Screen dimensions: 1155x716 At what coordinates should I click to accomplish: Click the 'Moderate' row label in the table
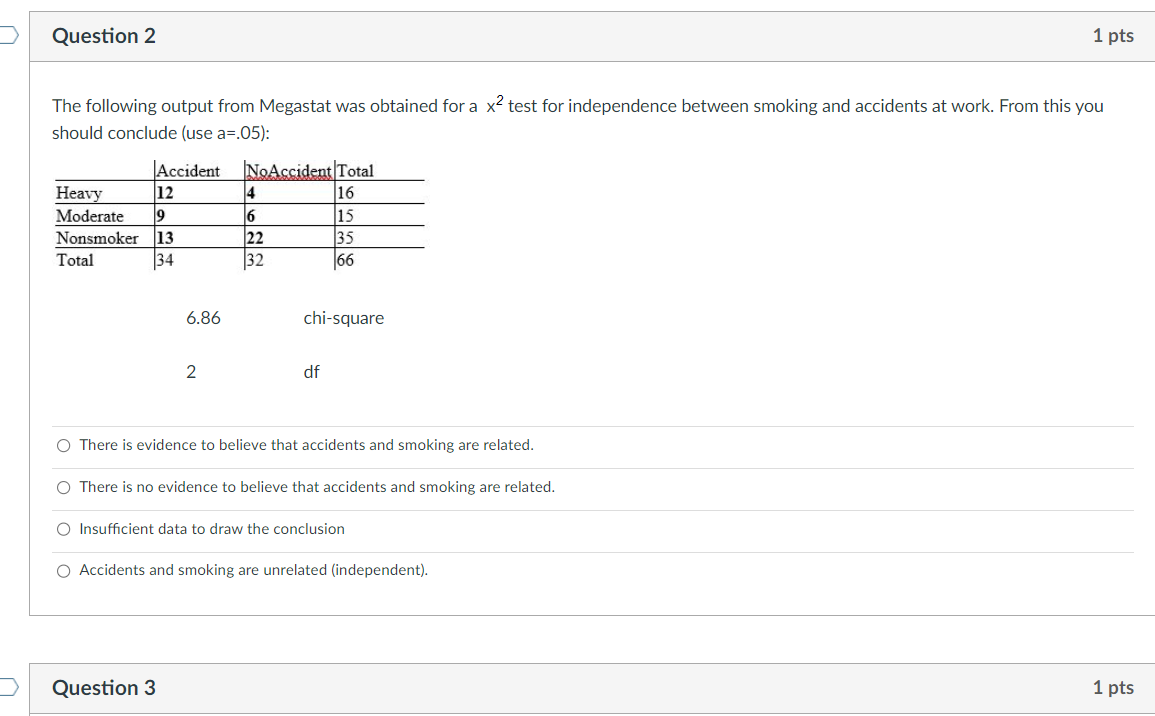coord(92,215)
